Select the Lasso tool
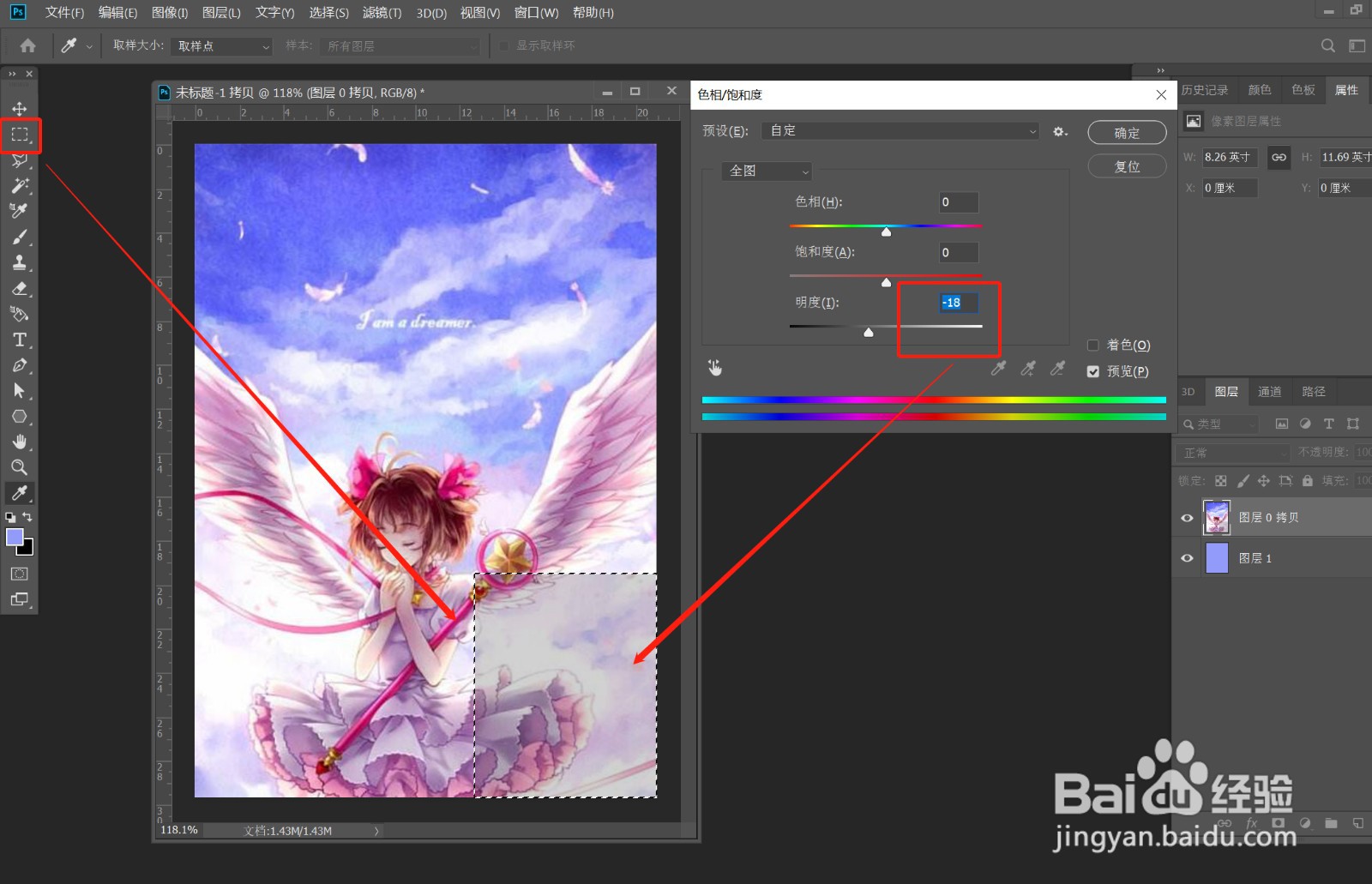The image size is (1372, 884). [x=19, y=160]
